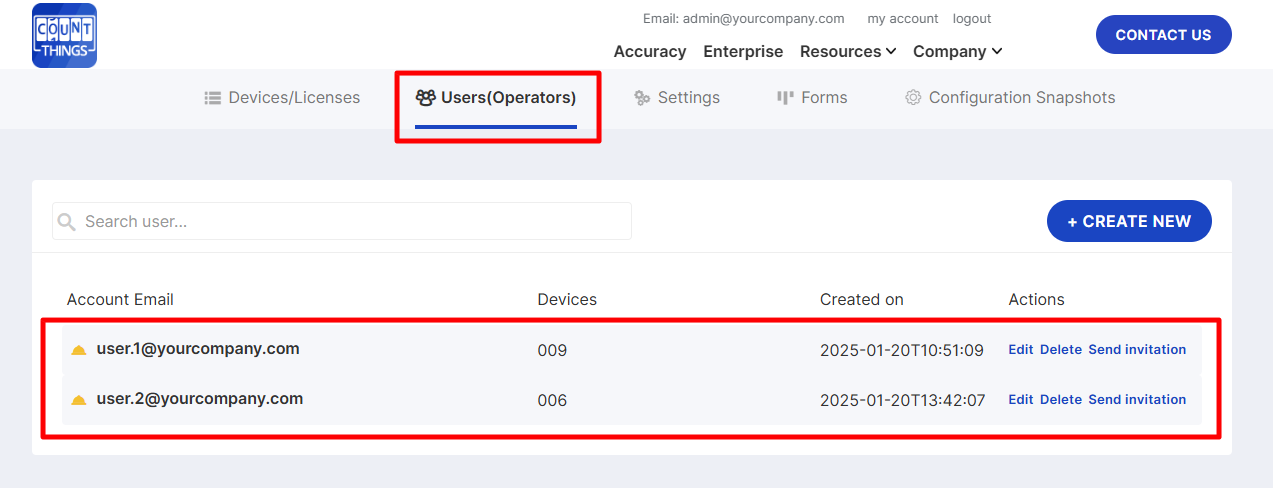Send invitation to user.1@yourcompany.com
This screenshot has width=1273, height=488.
pyautogui.click(x=1137, y=350)
